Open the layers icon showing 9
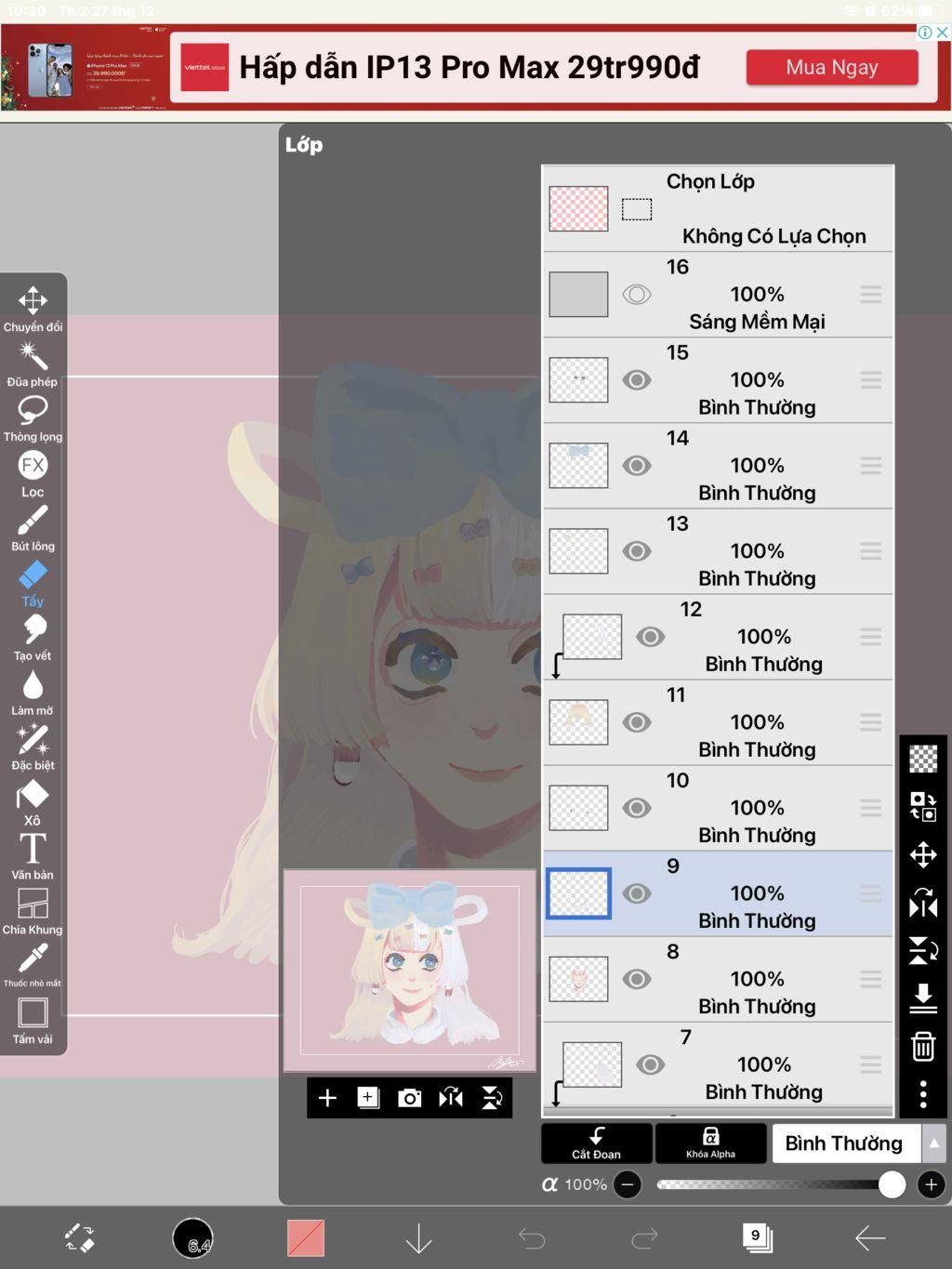The image size is (952, 1269). click(x=758, y=1237)
